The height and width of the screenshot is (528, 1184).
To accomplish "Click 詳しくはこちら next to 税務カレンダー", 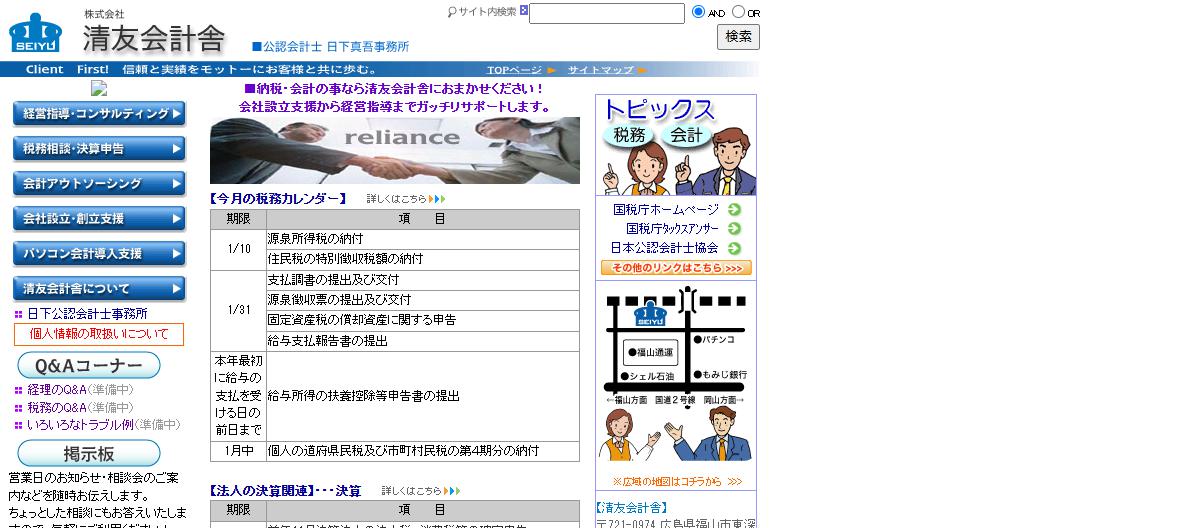I will 396,199.
